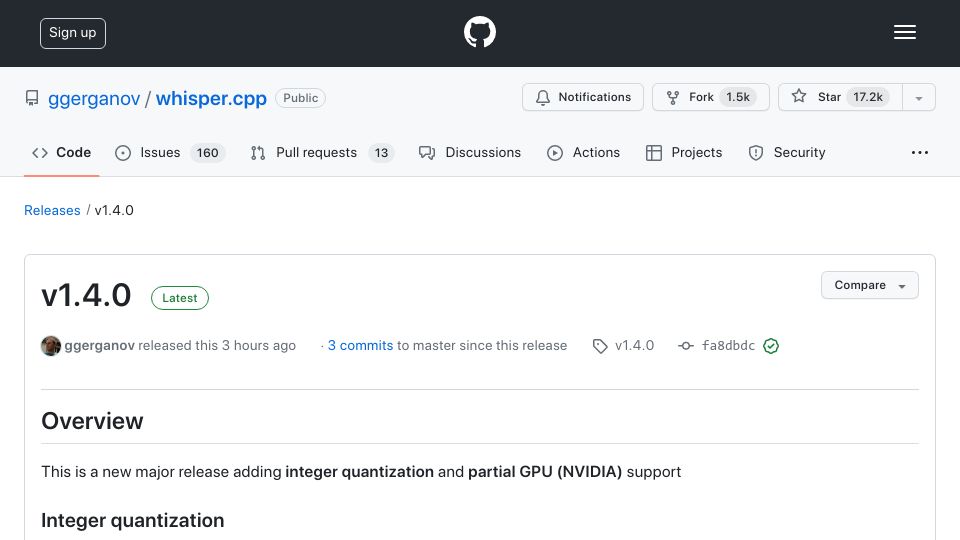Click the v1.4.0 breadcrumb text
Viewport: 960px width, 540px height.
click(114, 210)
